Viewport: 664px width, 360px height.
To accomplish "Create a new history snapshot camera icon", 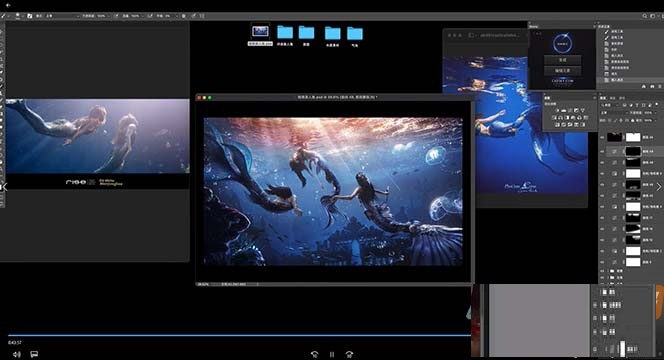I will (652, 86).
